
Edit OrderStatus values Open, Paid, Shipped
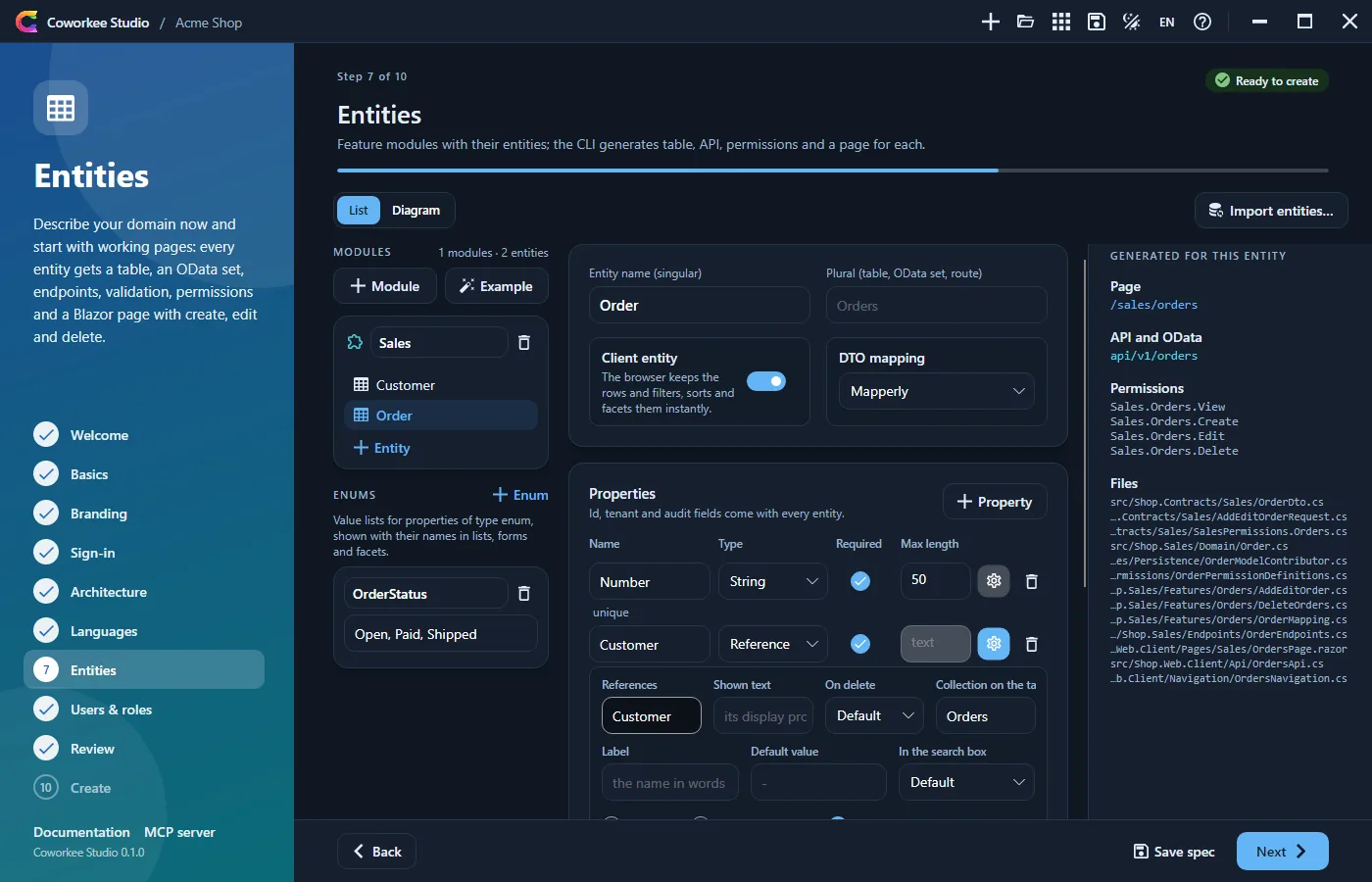point(441,633)
